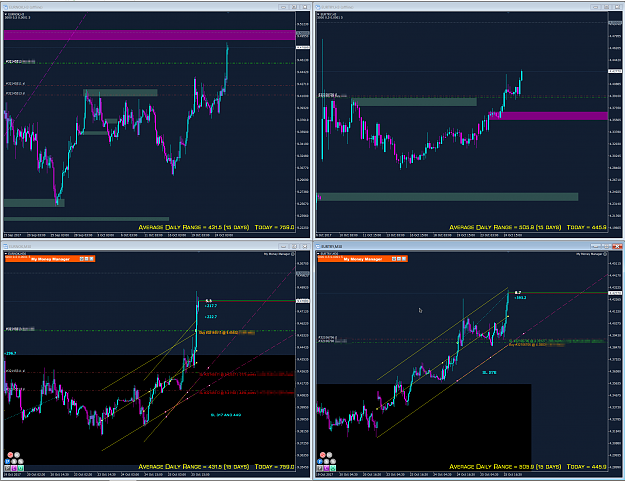Click Average Daily Range = 431.5 text, top-left chart
Image resolution: width=625 pixels, height=481 pixels.
point(194,227)
